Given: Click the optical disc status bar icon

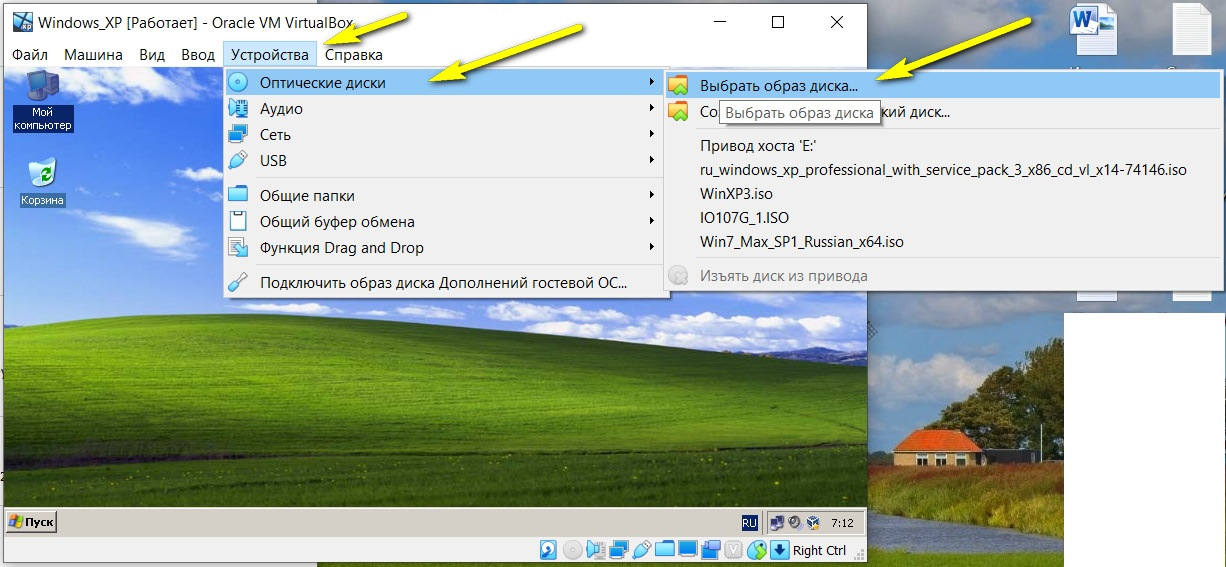Looking at the screenshot, I should (572, 550).
